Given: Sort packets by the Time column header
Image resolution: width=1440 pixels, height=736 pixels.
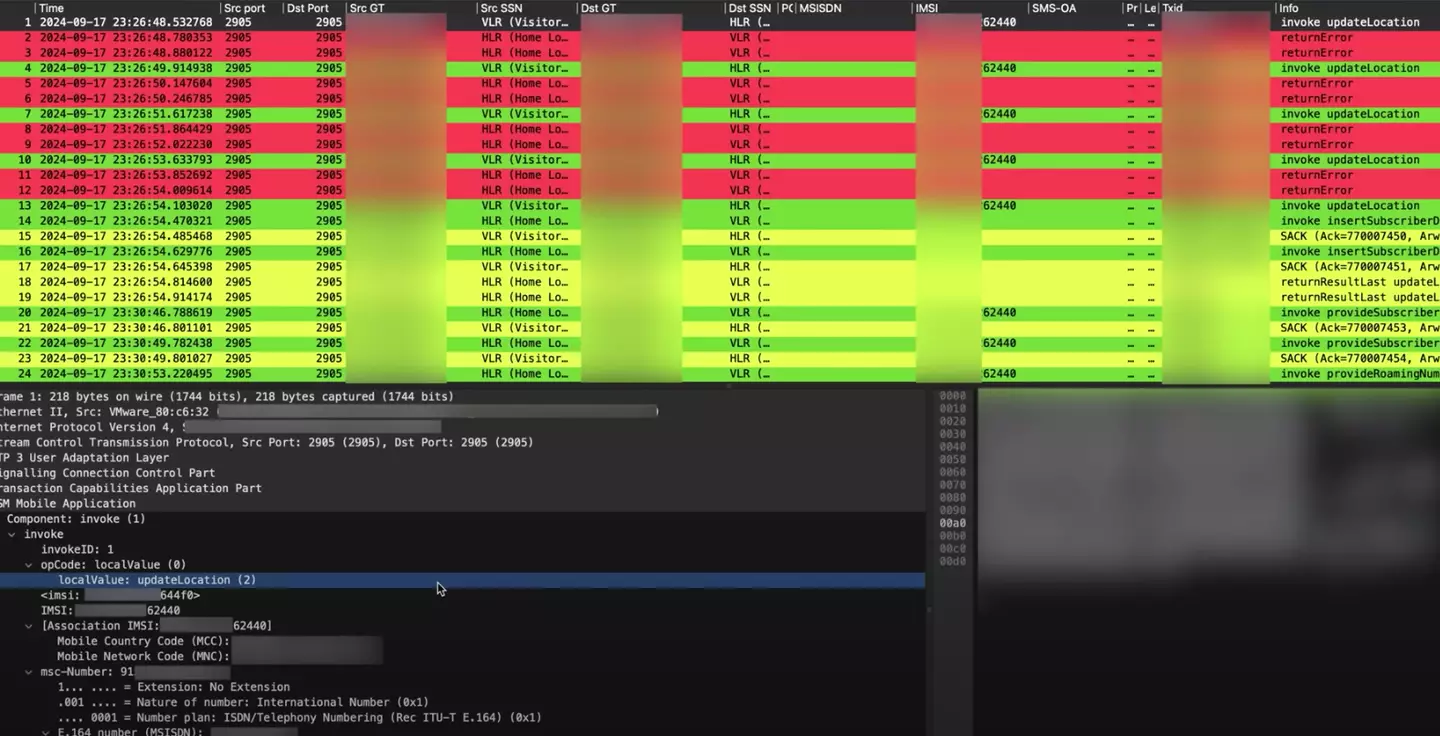Looking at the screenshot, I should pyautogui.click(x=51, y=8).
